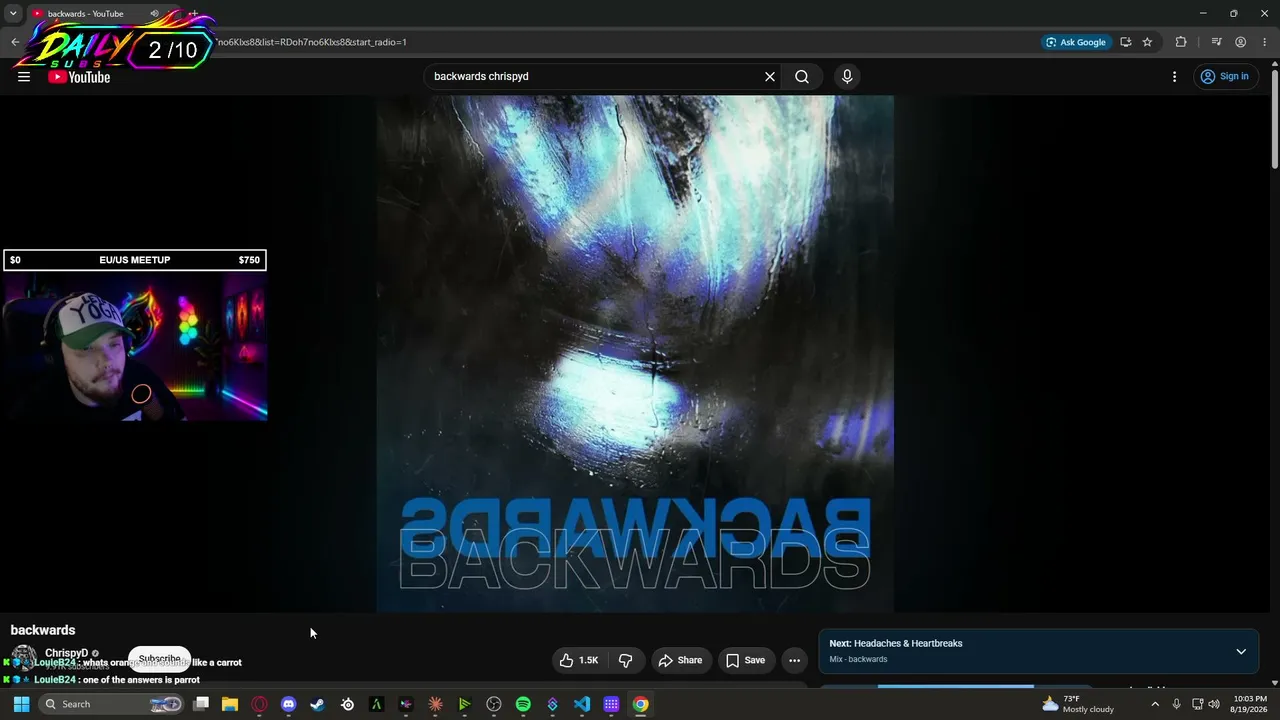Viewport: 1280px width, 720px height.
Task: Open Task View on the taskbar
Action: click(x=201, y=704)
